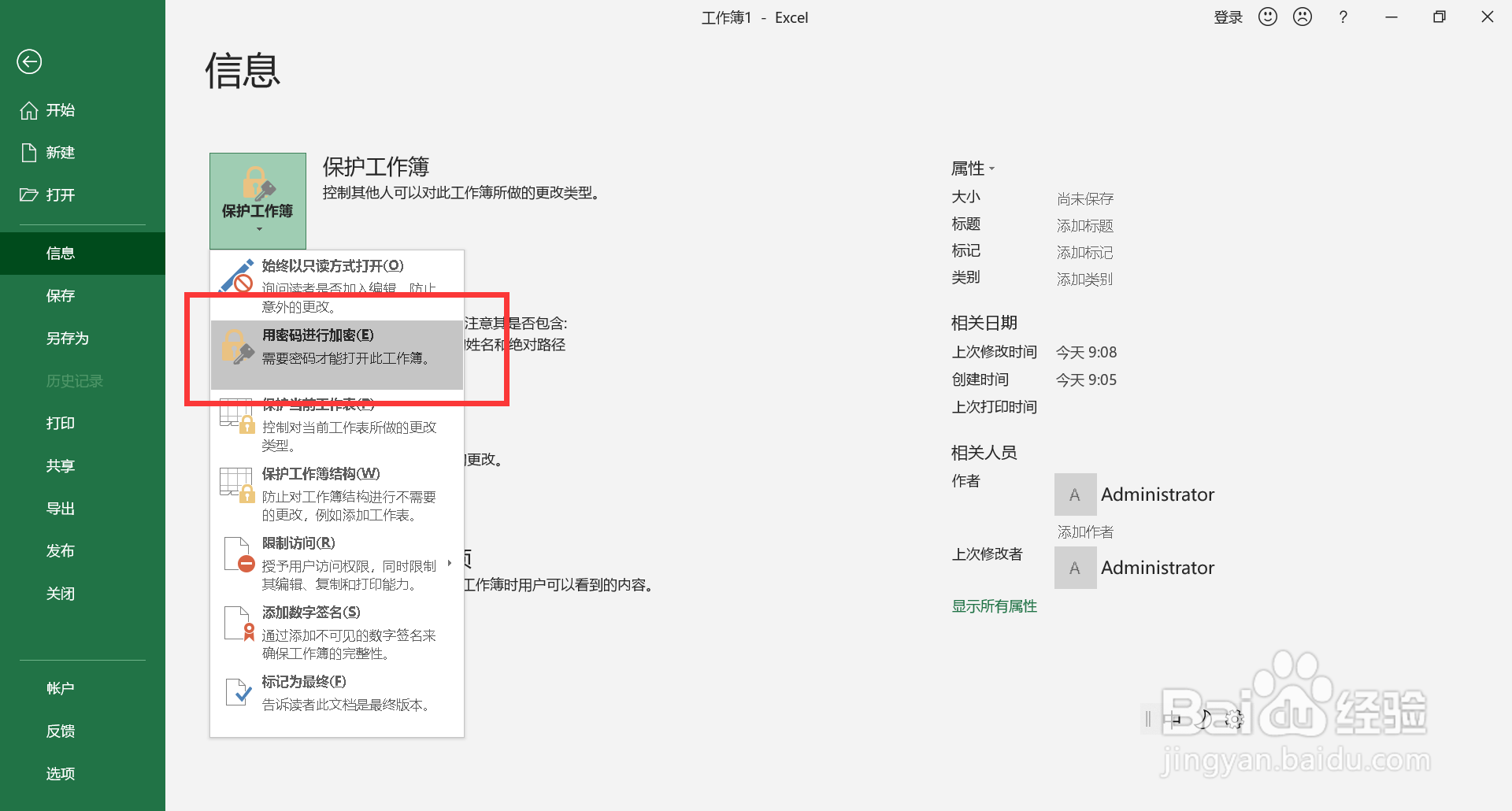This screenshot has width=1512, height=811.
Task: Click the 显示所有属性 link
Action: pos(994,605)
